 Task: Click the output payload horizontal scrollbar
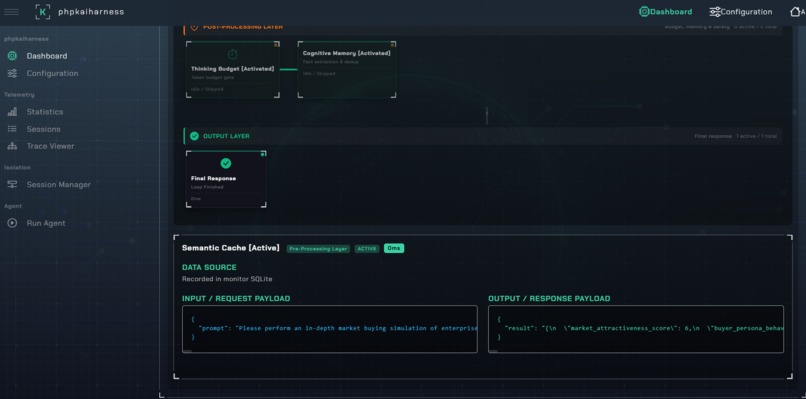(494, 351)
